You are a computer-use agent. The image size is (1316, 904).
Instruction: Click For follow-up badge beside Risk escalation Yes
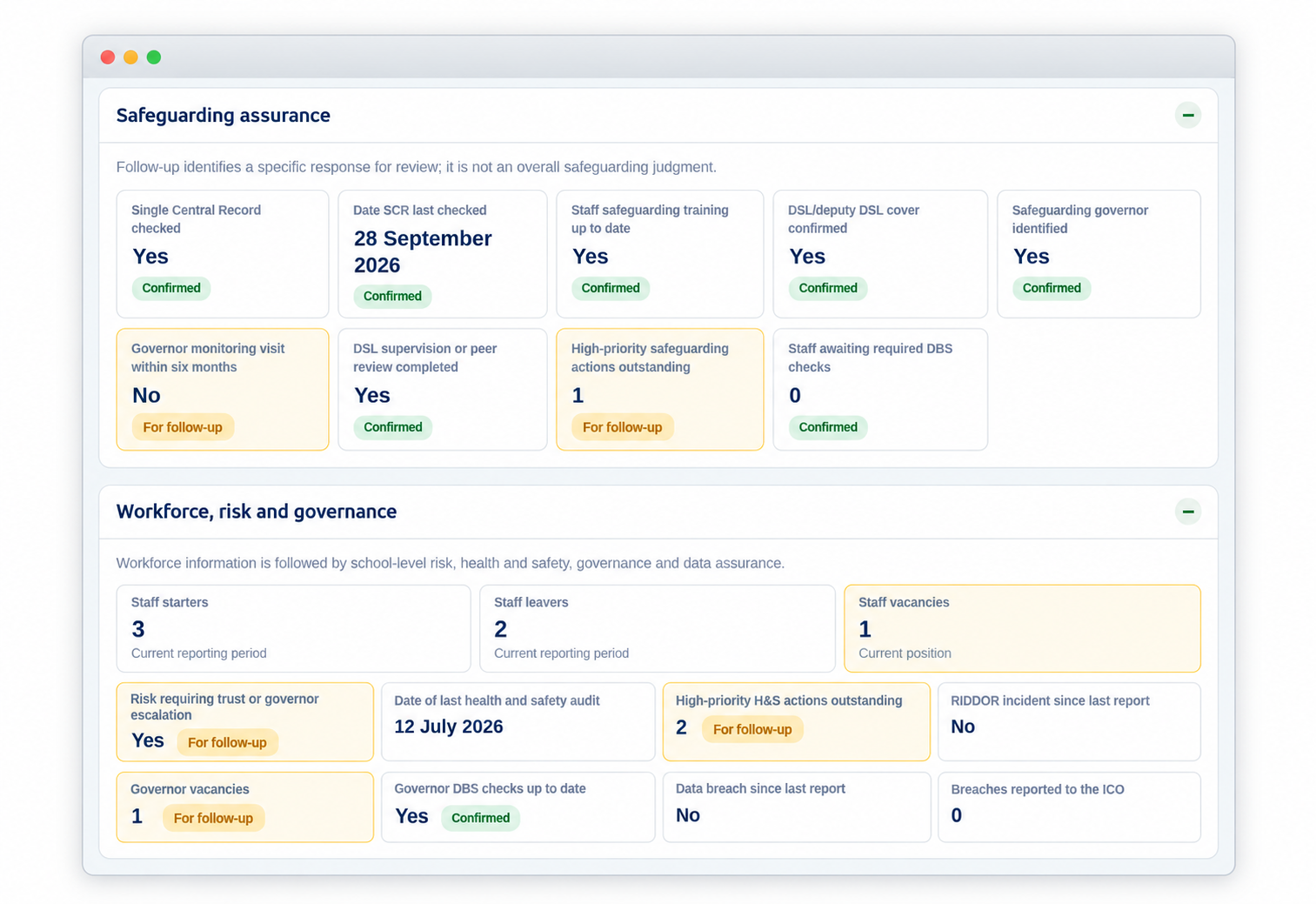(x=227, y=742)
